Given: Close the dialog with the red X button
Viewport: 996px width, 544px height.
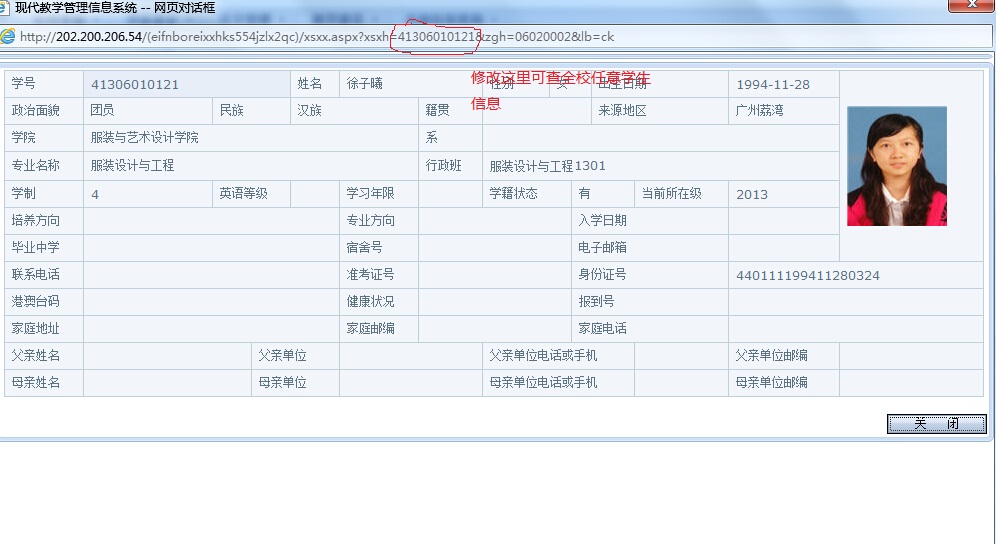Looking at the screenshot, I should (x=971, y=4).
